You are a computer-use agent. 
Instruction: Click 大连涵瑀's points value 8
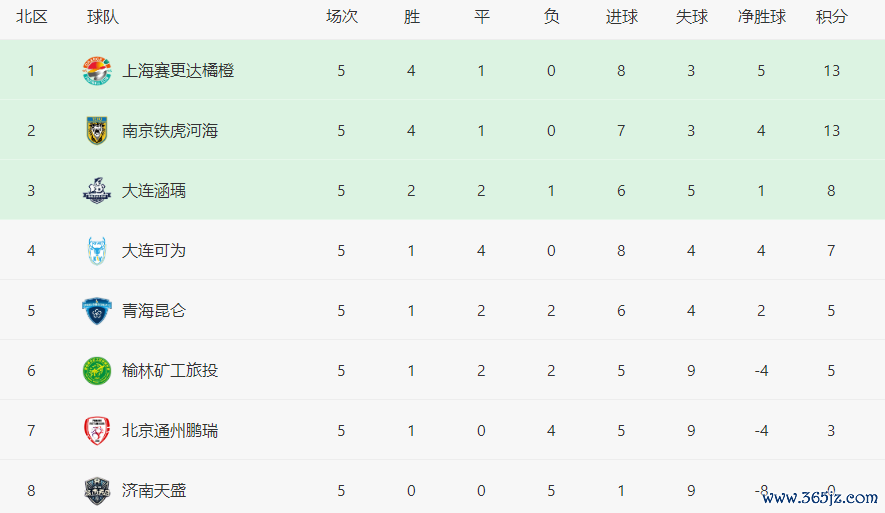point(831,191)
